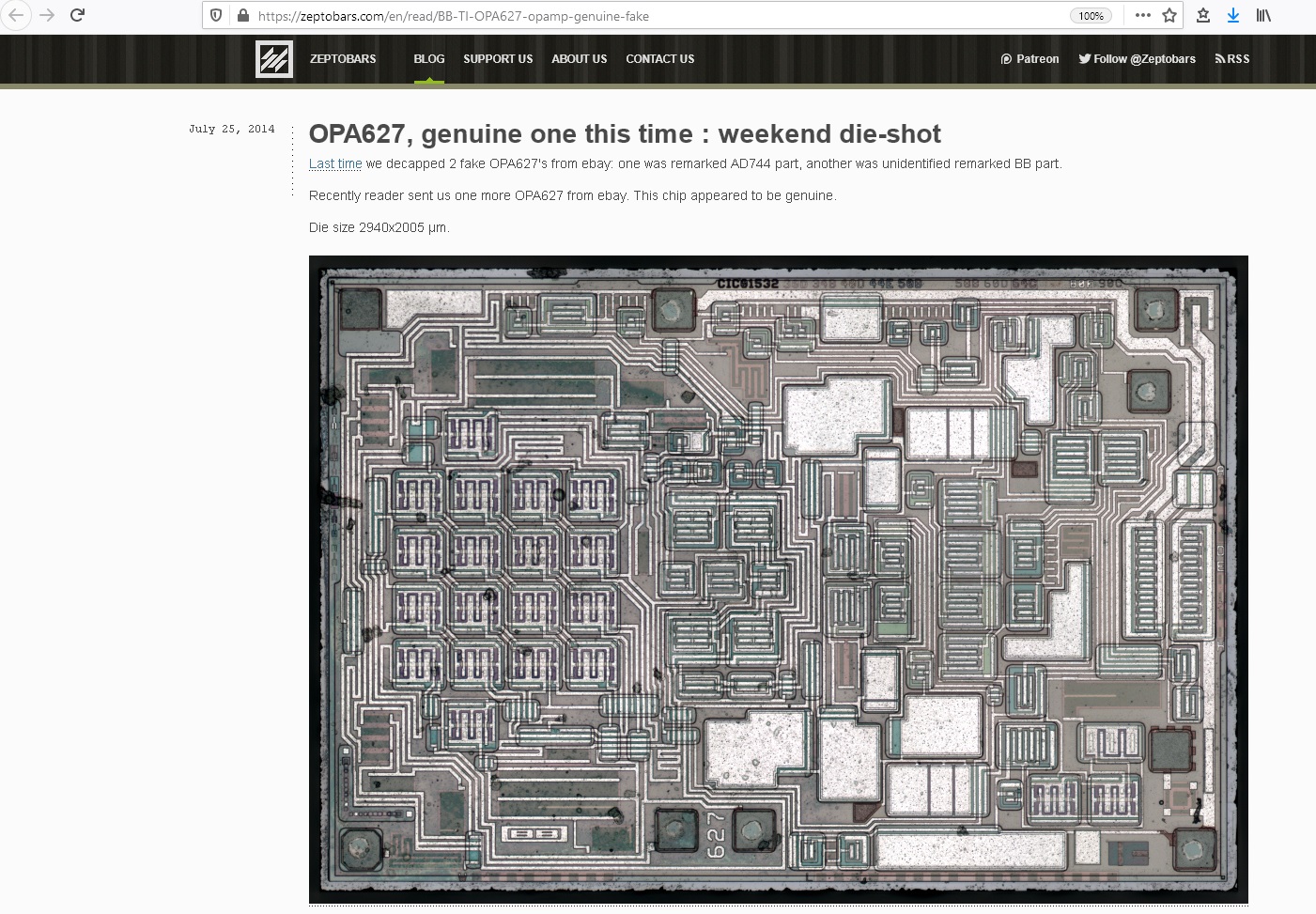1316x914 pixels.
Task: Open the OPA627 die-shot image
Action: point(779,580)
